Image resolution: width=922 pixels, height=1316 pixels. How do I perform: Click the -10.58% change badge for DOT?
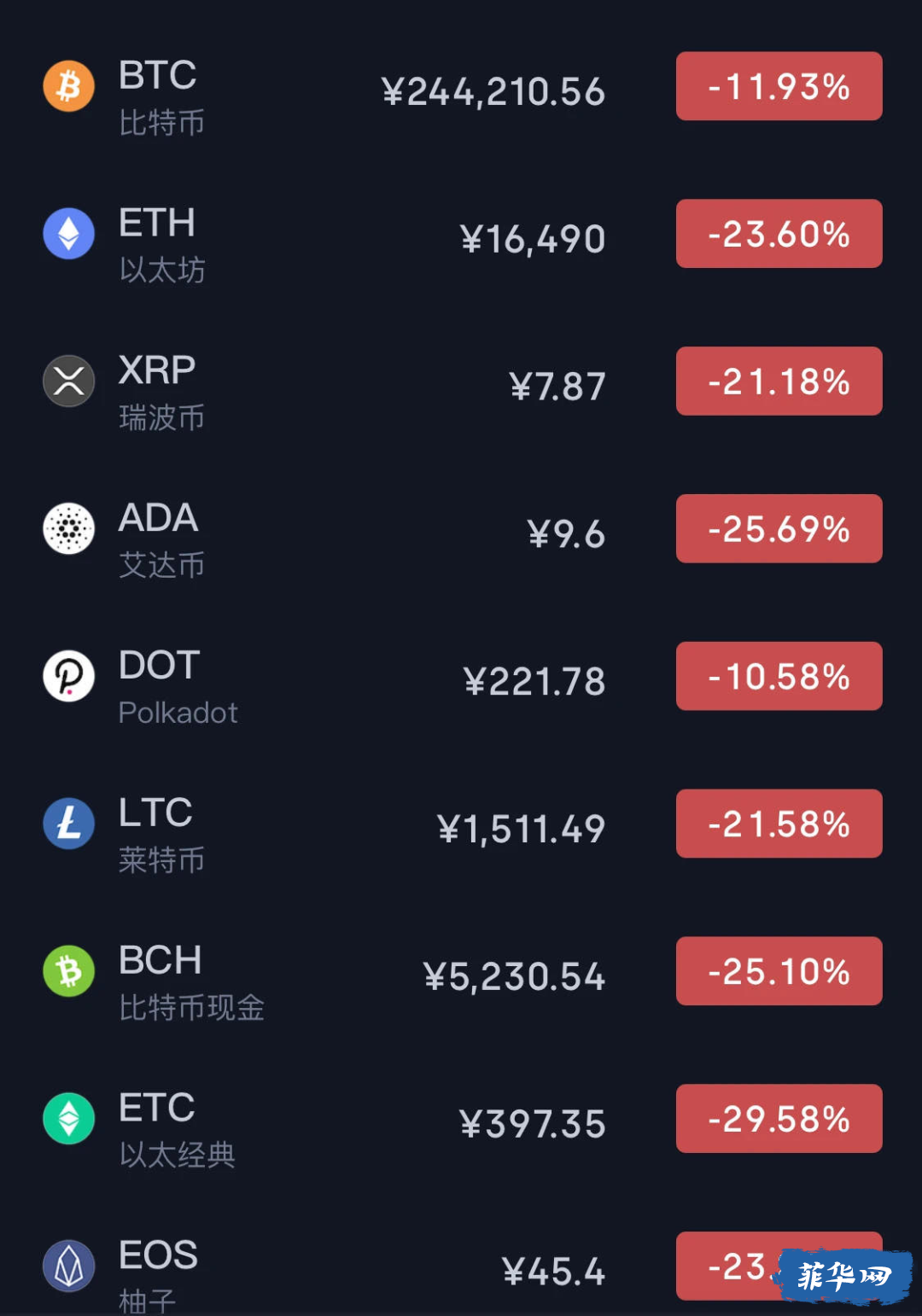[779, 676]
